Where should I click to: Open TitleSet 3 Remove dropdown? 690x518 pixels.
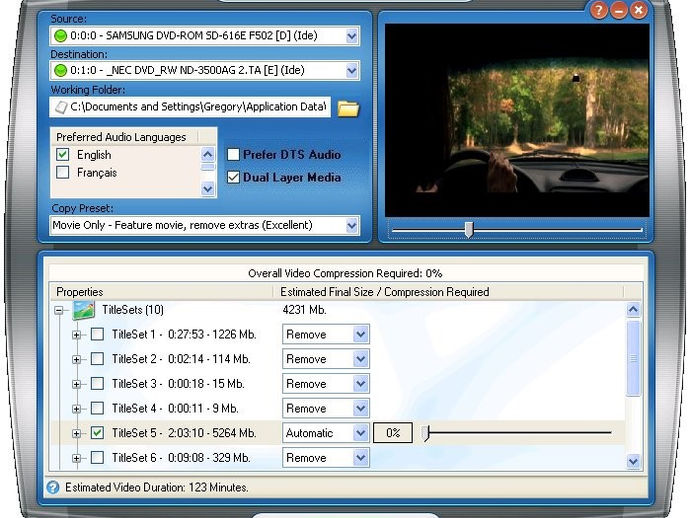click(x=360, y=384)
